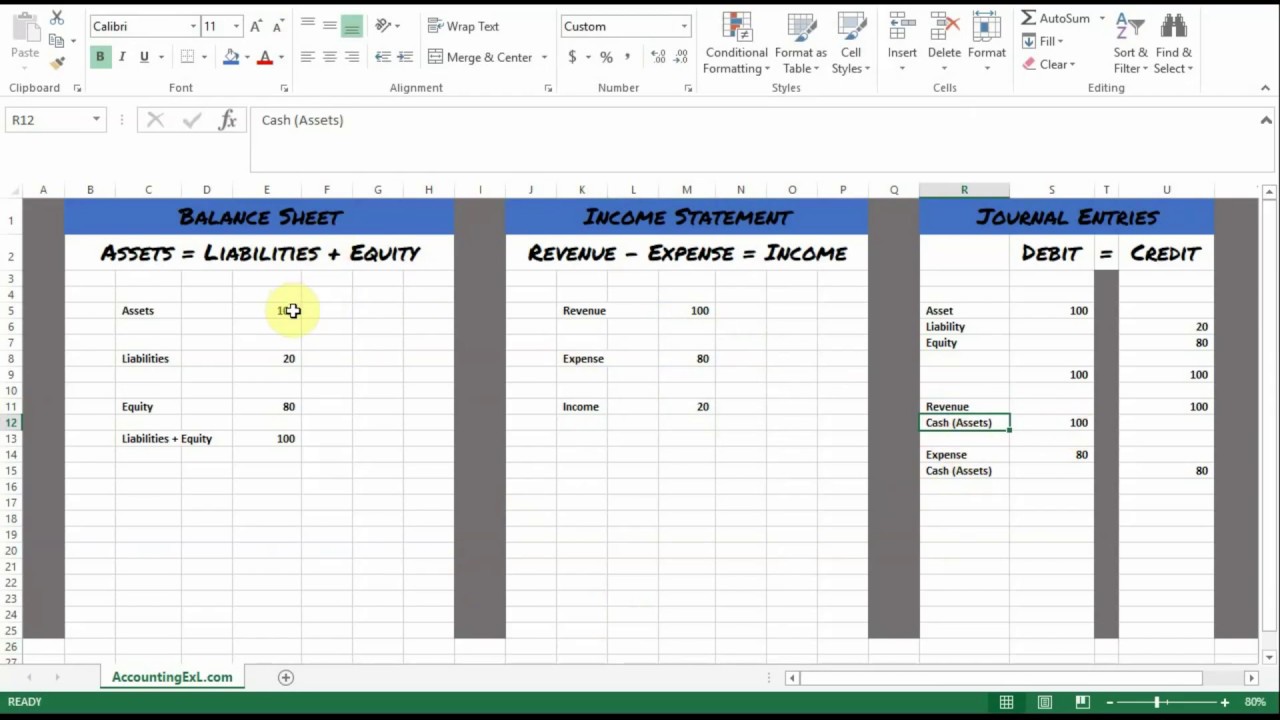This screenshot has width=1280, height=720.
Task: Open Font dialog launcher
Action: [x=285, y=88]
